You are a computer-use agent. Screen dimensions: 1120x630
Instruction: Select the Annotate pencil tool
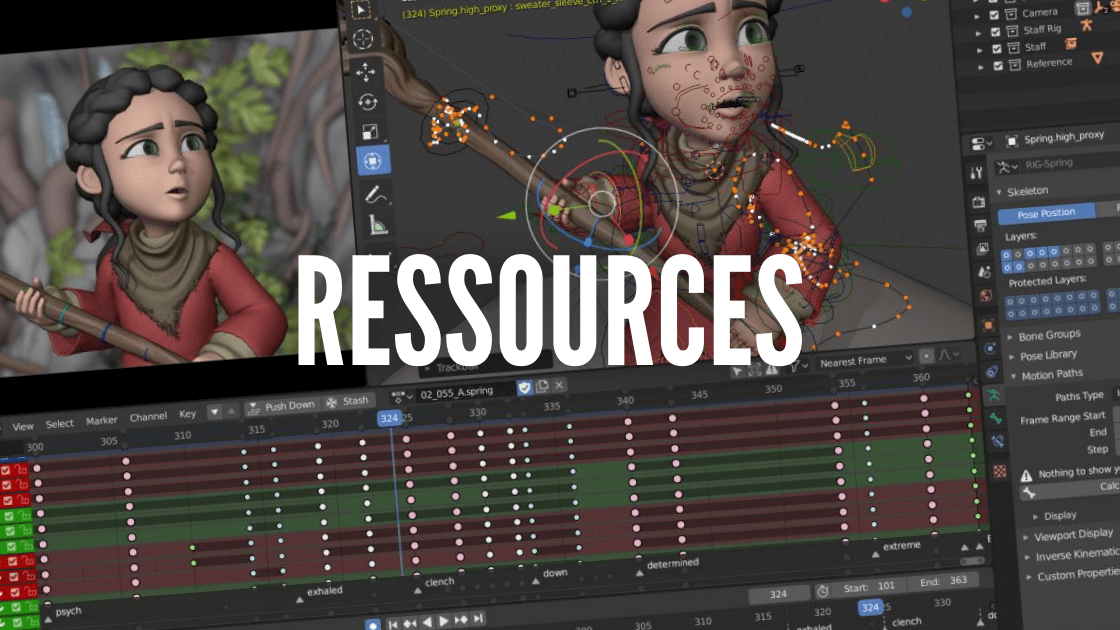click(x=376, y=194)
